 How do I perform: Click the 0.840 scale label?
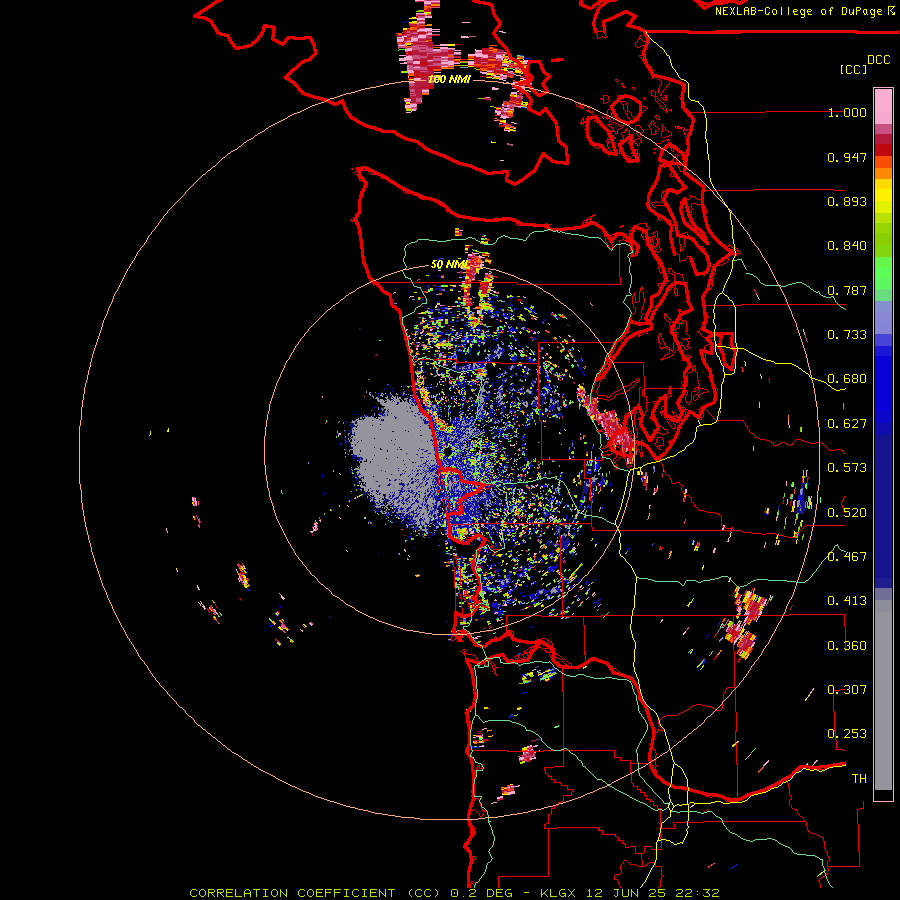tap(847, 246)
